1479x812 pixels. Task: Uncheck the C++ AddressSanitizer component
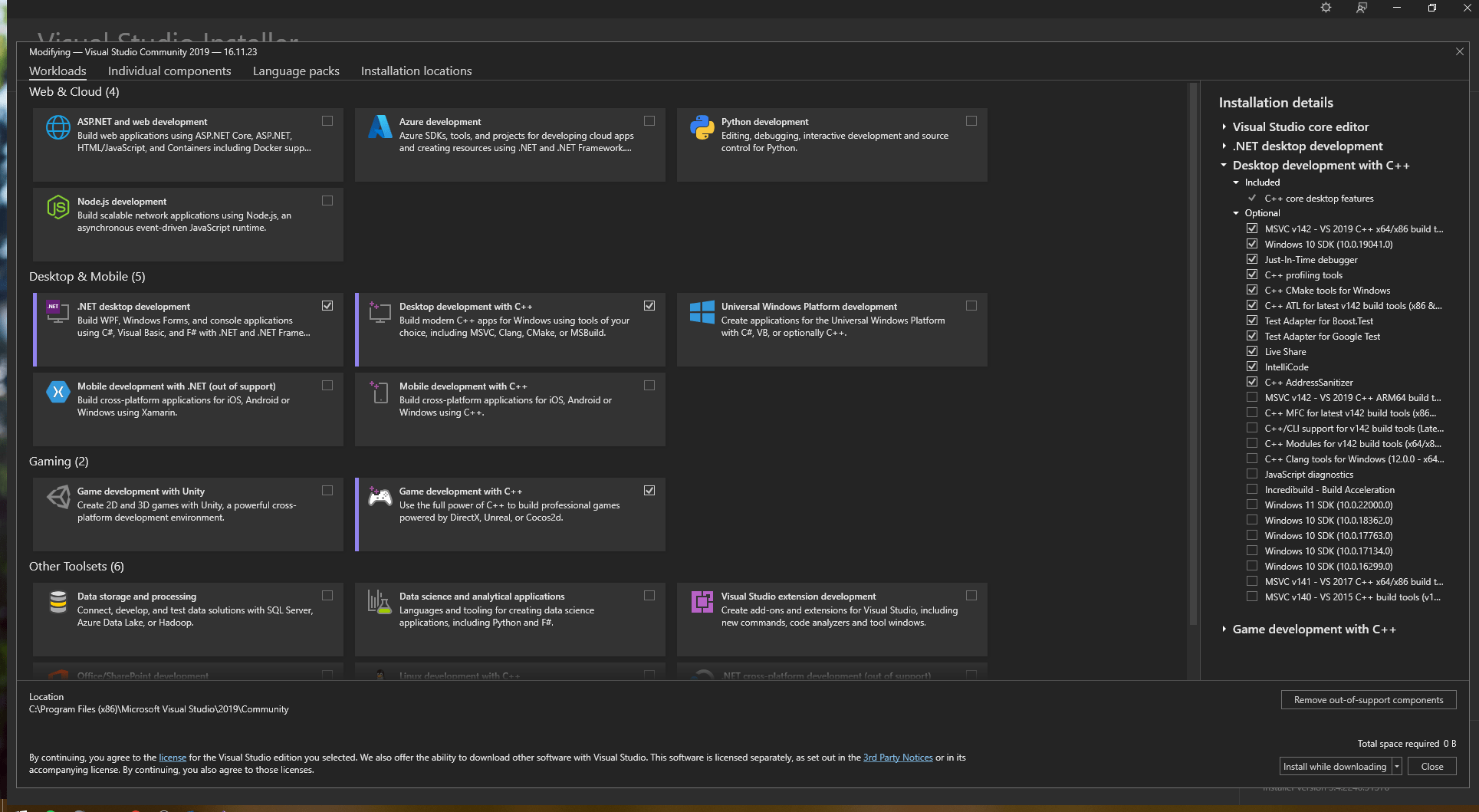click(1252, 382)
